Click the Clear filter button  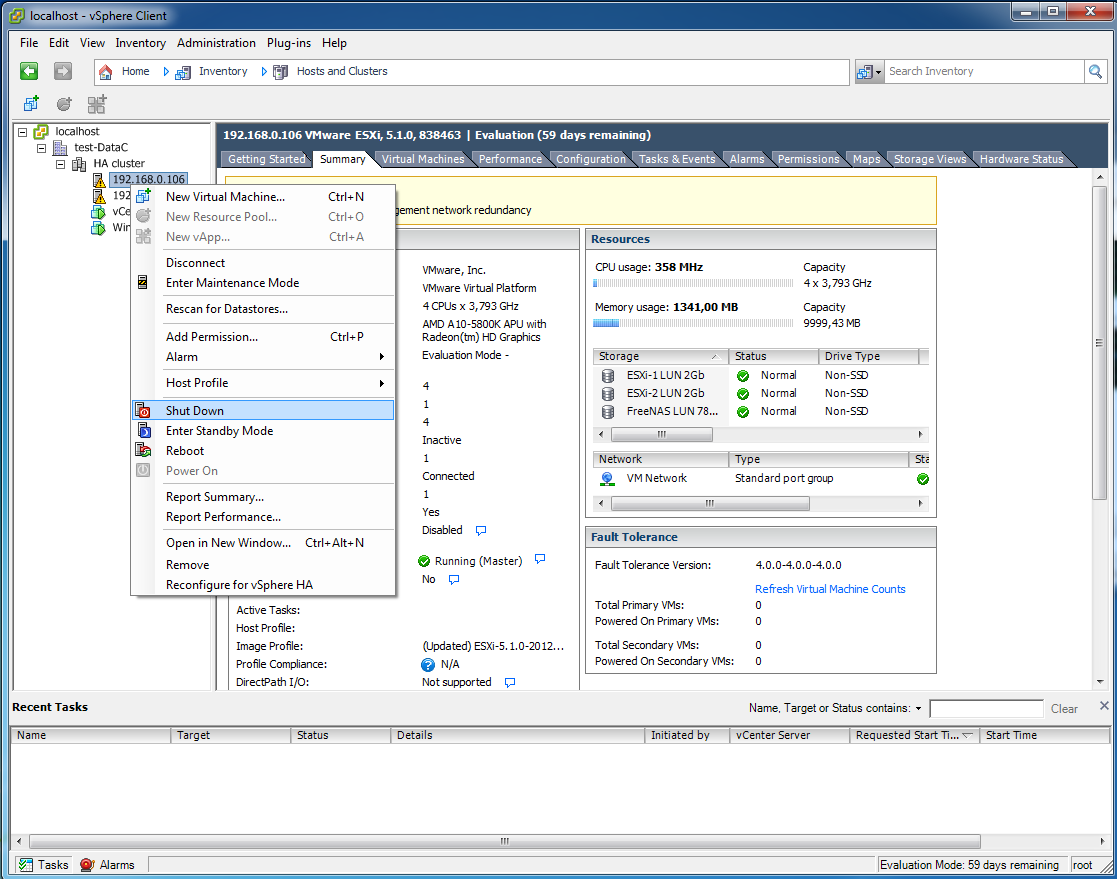tap(1064, 709)
